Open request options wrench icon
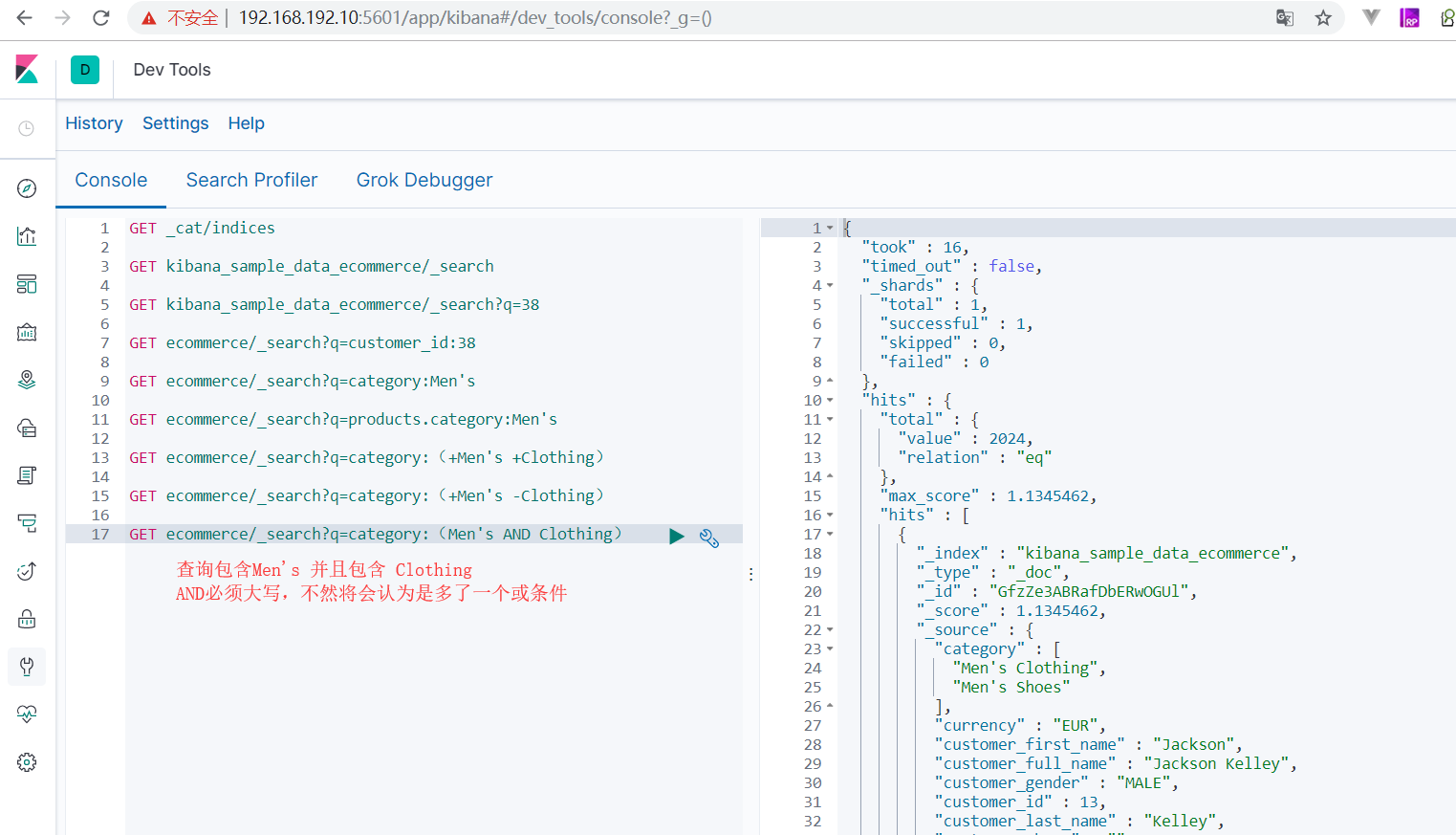 (x=709, y=538)
